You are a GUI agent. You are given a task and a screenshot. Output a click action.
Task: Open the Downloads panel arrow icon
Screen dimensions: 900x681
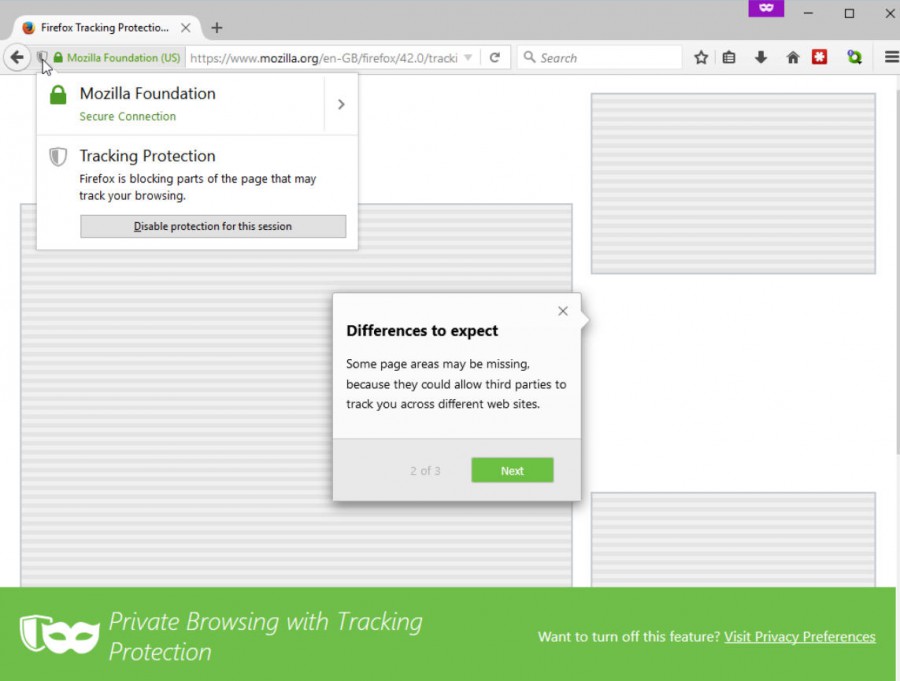tap(760, 57)
